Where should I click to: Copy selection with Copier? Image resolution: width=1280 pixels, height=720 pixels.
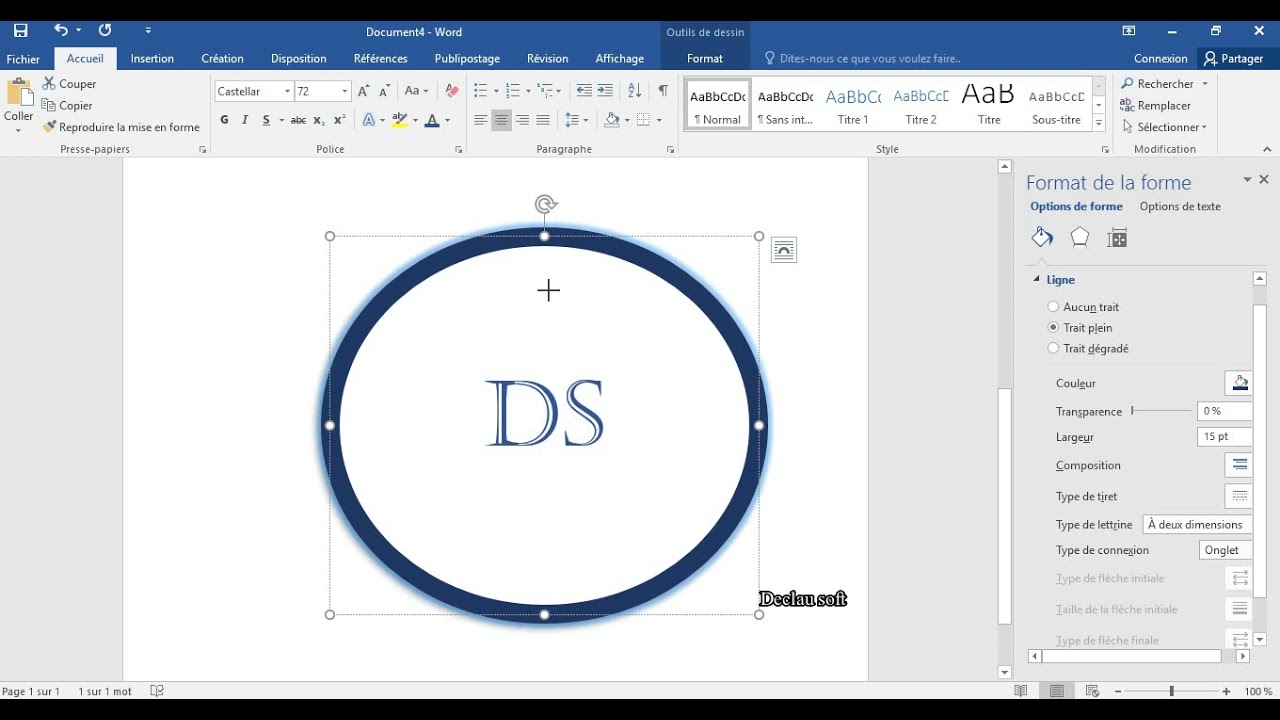coord(67,105)
